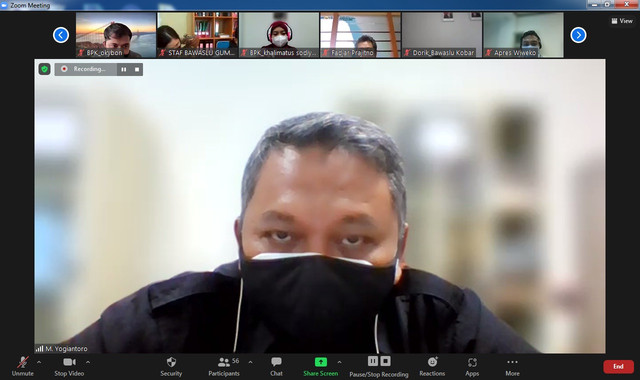
Task: Select Apres Wiweko video thumbnail
Action: (524, 35)
